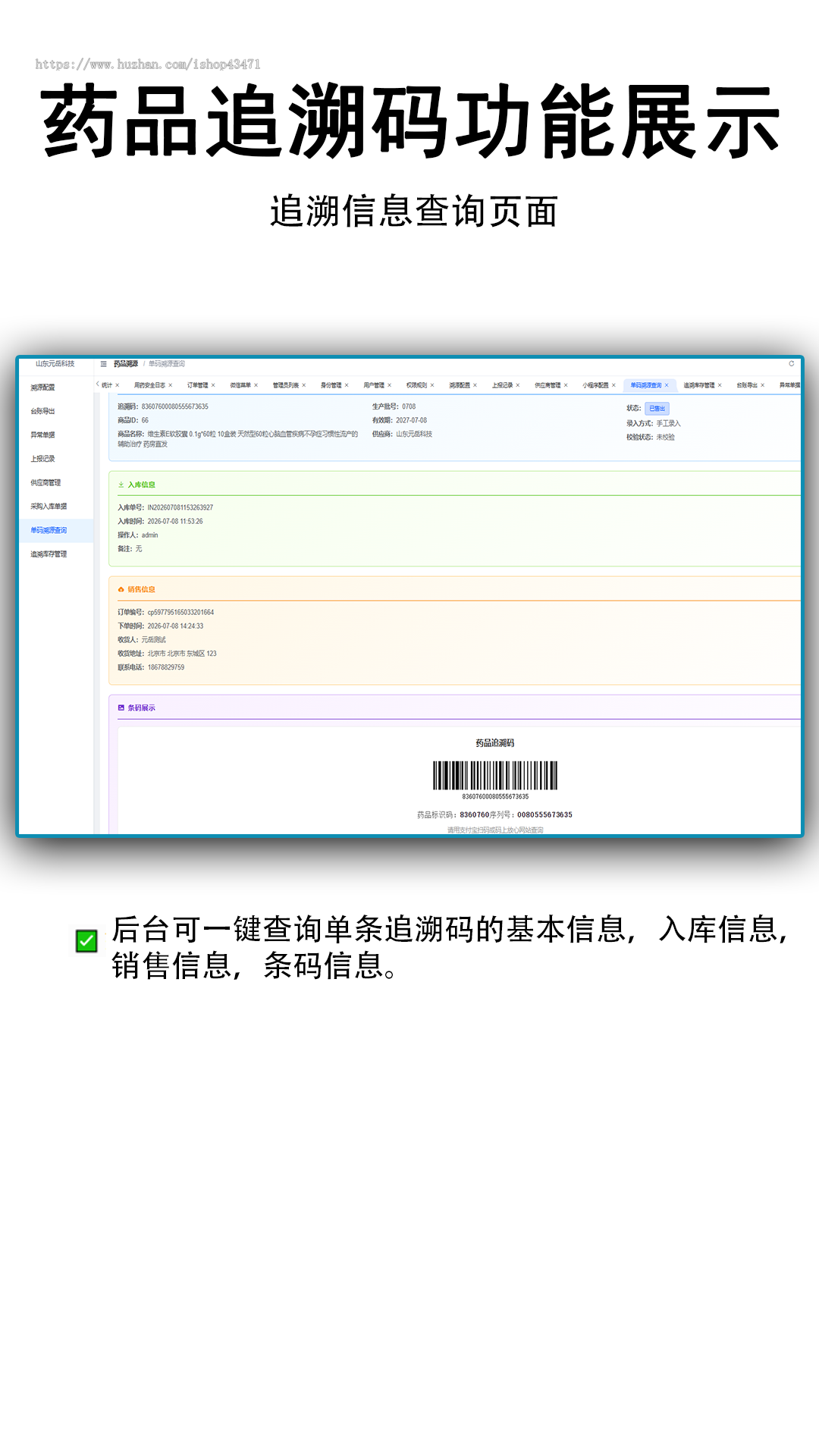Close the 供应商管理 tab

pos(566,385)
